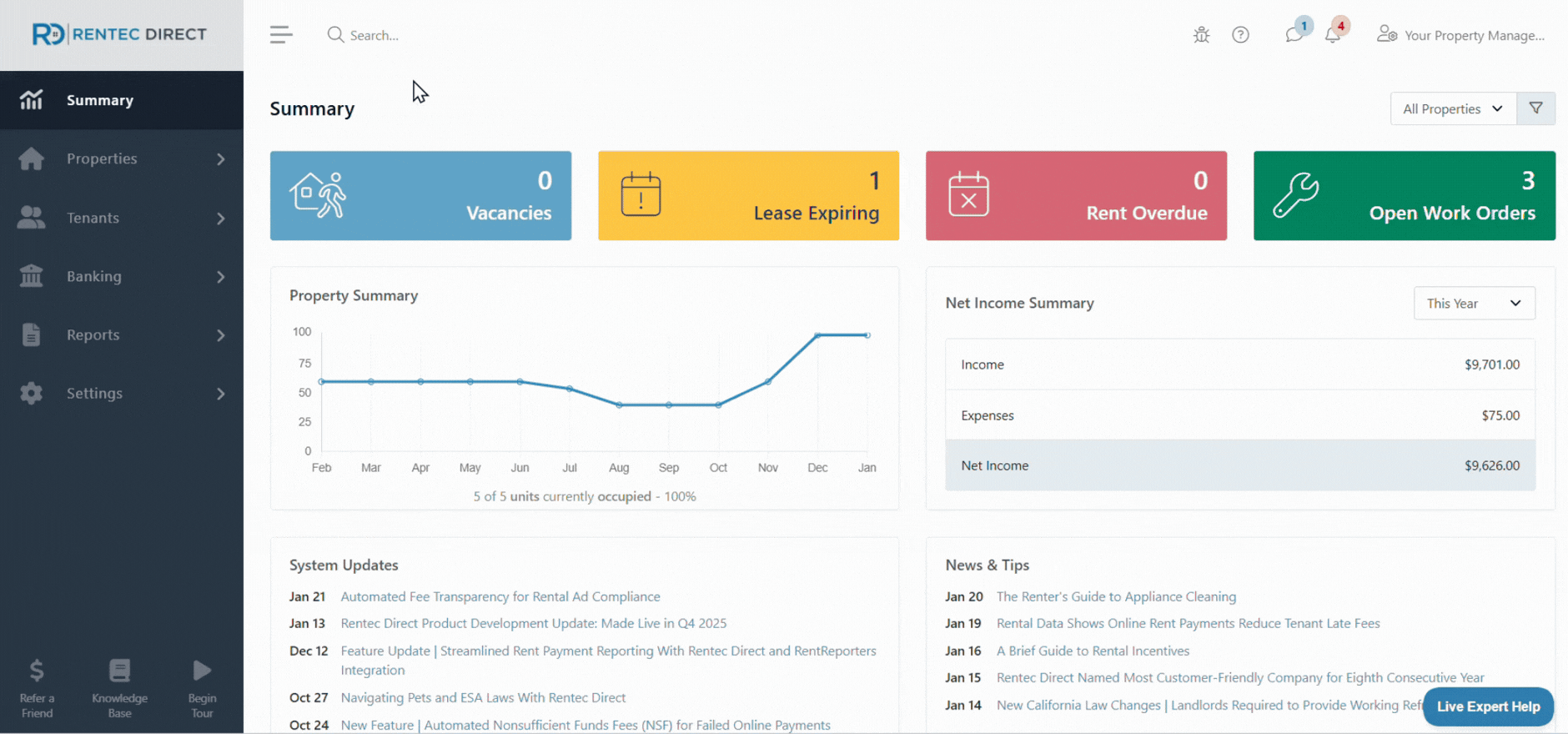Click the Rent Overdue calendar-x icon
1568x734 pixels.
coord(968,194)
